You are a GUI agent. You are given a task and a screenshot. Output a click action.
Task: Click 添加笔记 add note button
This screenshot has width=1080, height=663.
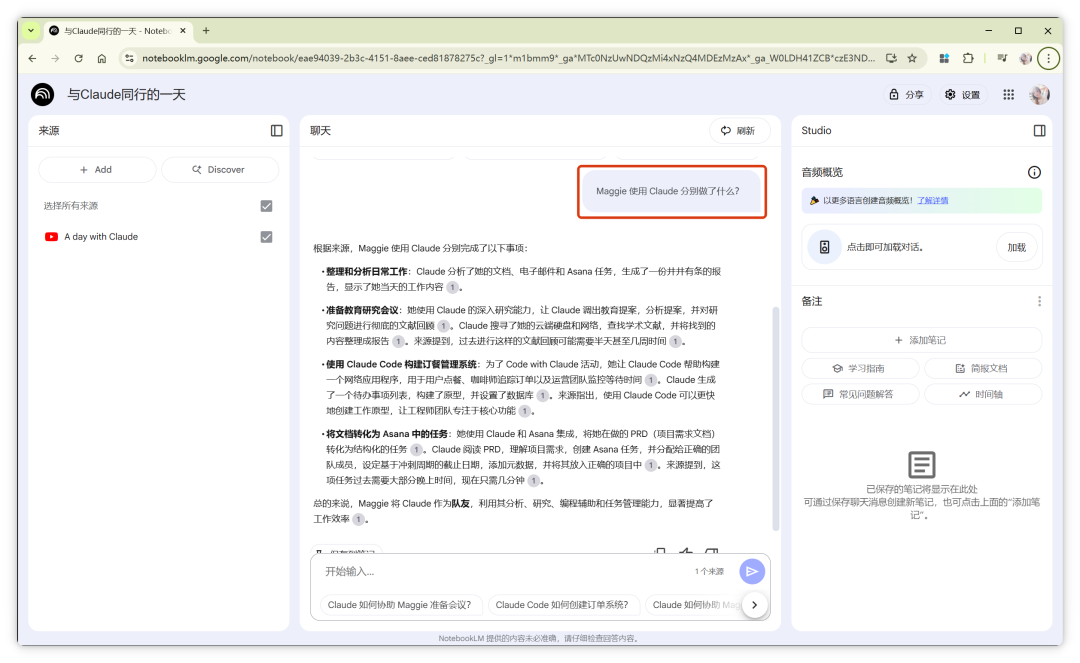pos(921,340)
